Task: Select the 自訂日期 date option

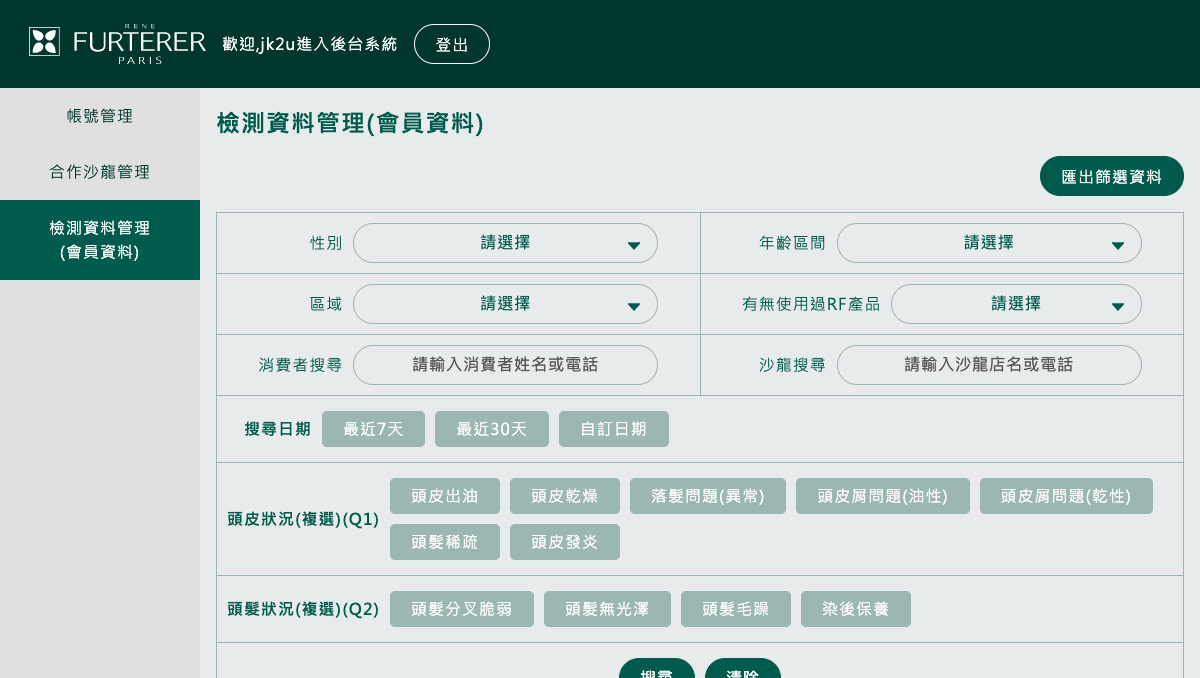Action: pyautogui.click(x=614, y=428)
